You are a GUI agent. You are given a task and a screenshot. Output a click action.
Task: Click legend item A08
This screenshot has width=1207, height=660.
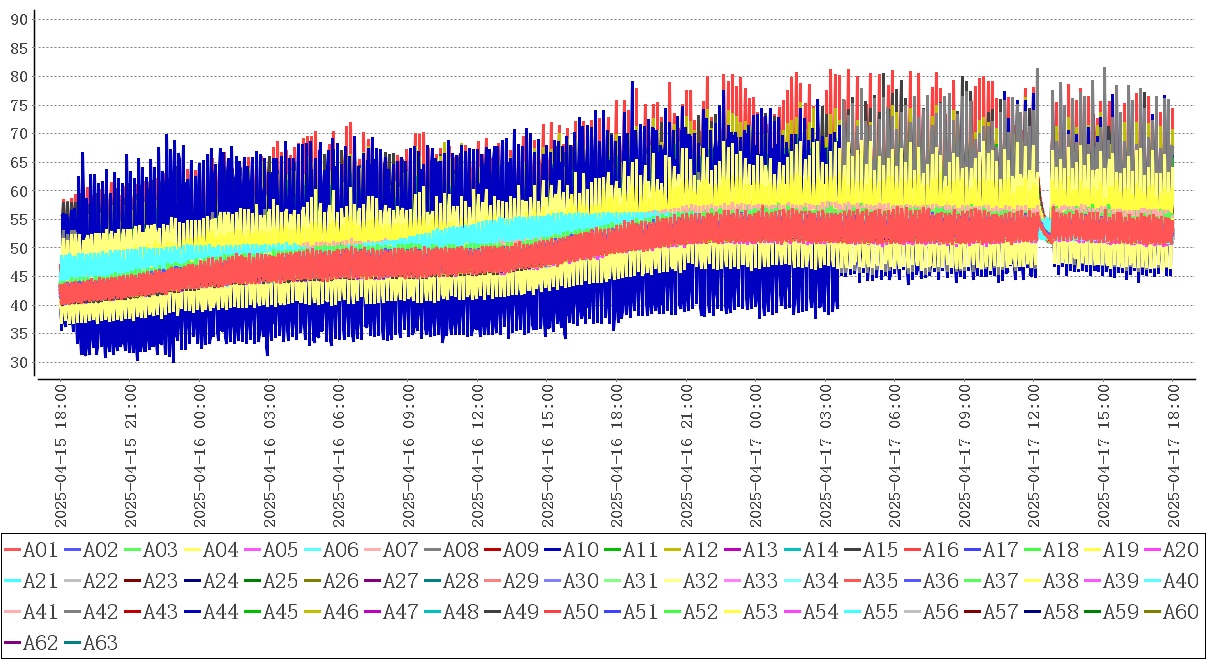click(459, 550)
